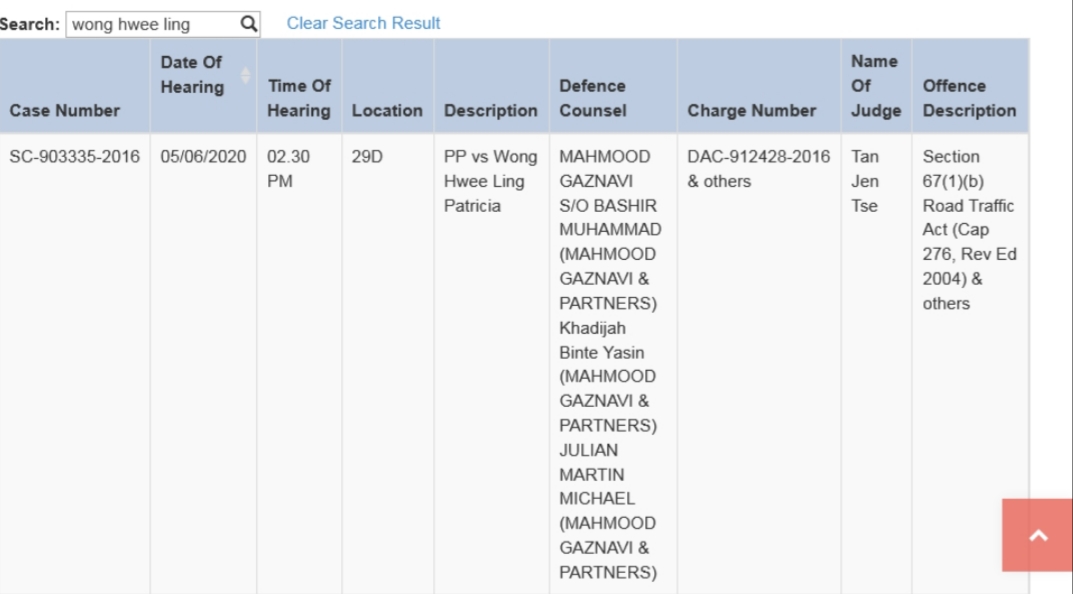This screenshot has height=594, width=1073.
Task: Click the Clear Search Result link
Action: (363, 23)
